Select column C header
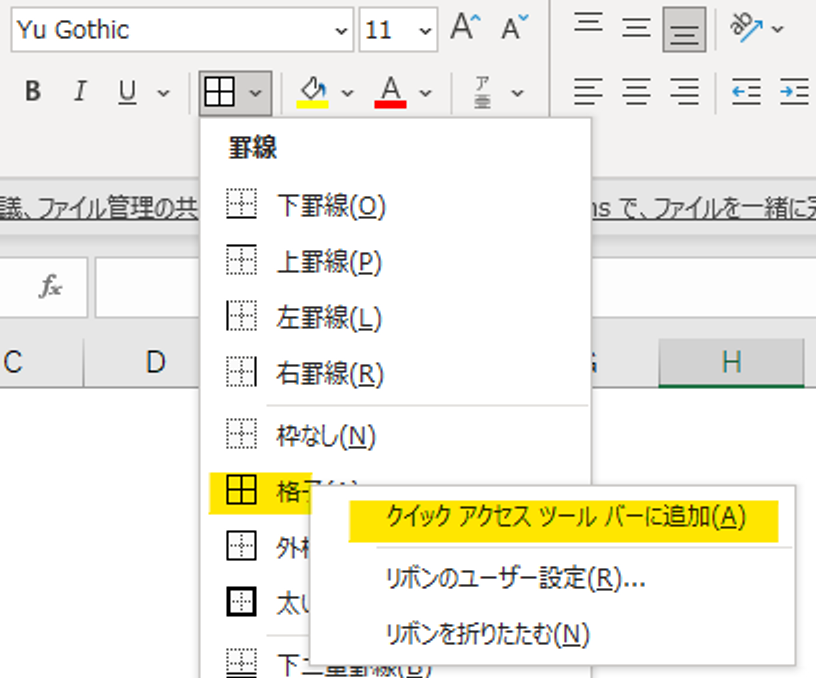This screenshot has height=678, width=816. (41, 362)
